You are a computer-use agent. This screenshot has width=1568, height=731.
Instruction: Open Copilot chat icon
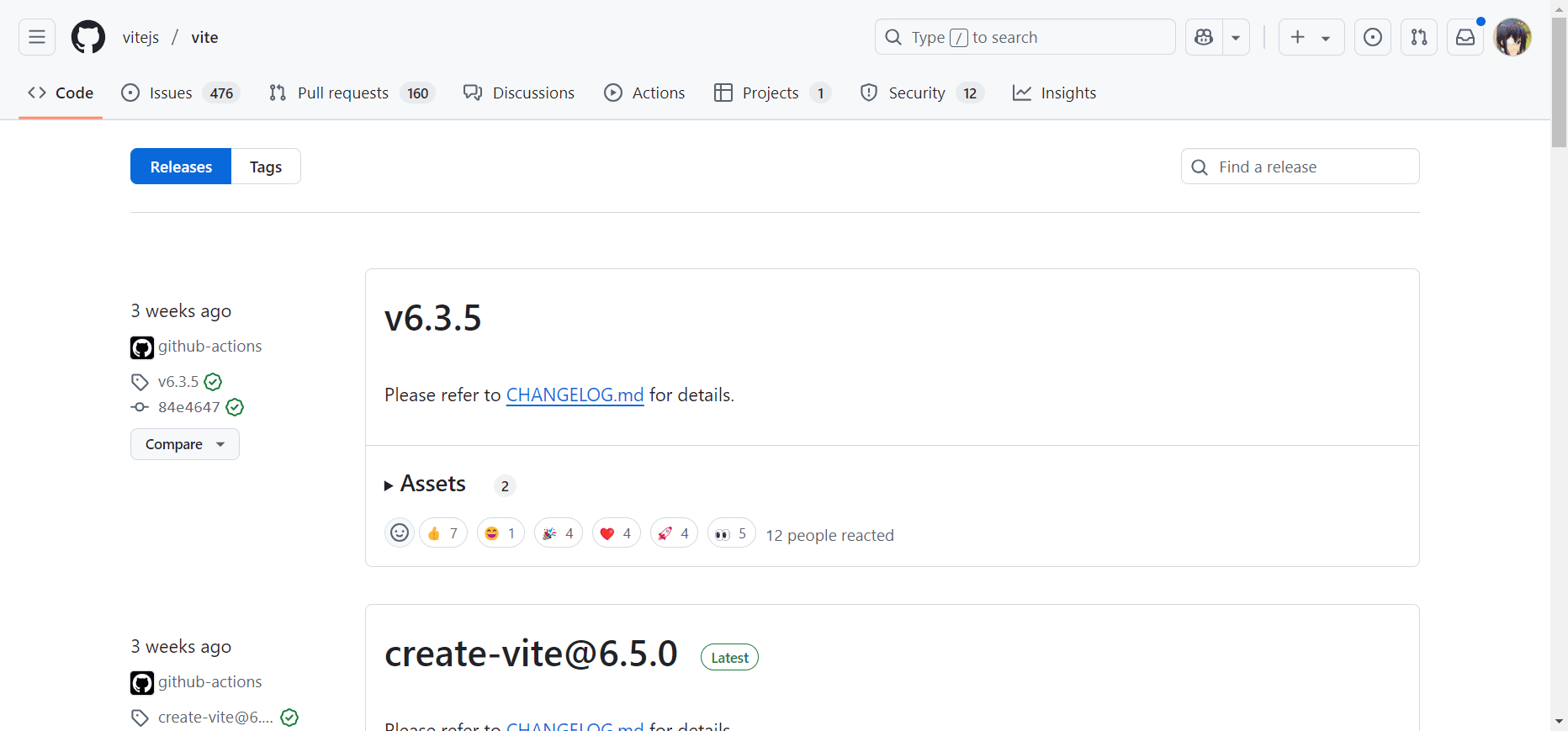pyautogui.click(x=1204, y=37)
